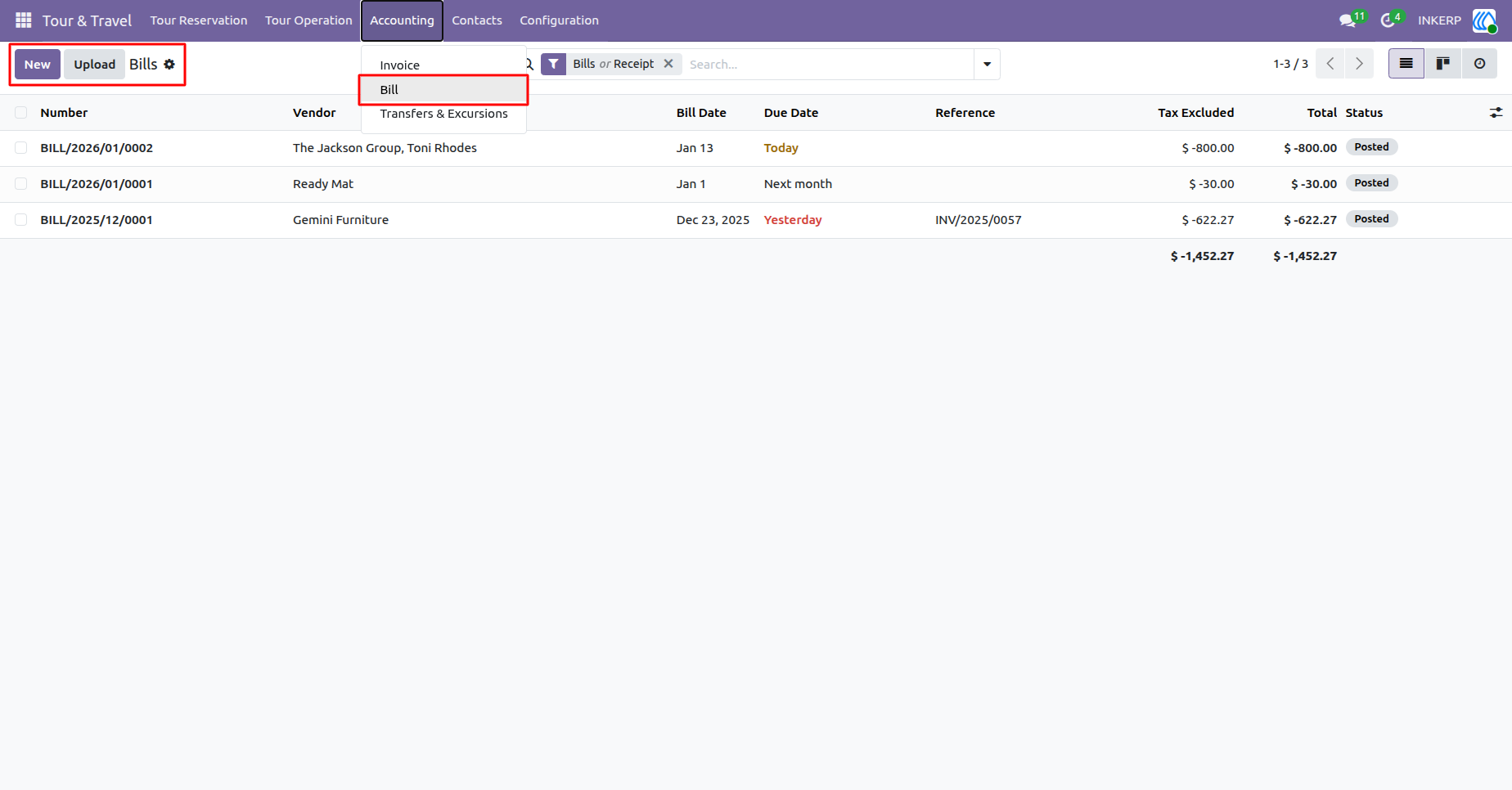Sort by the Number column header
This screenshot has height=790, width=1512.
coord(64,113)
